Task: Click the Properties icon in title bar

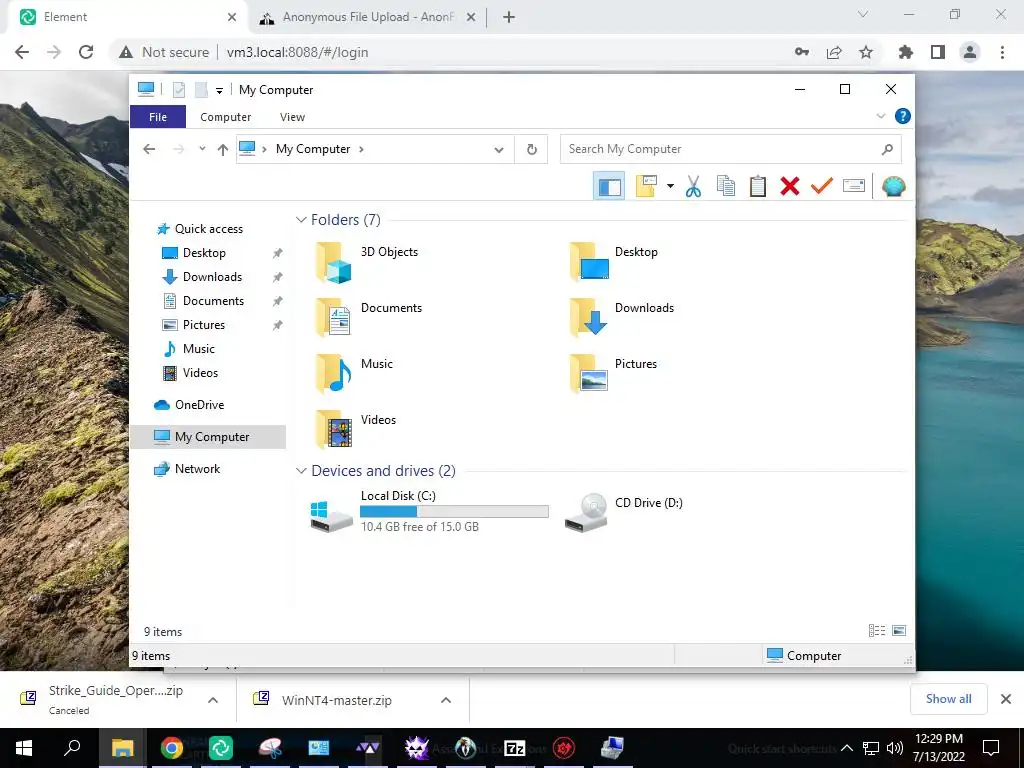Action: [x=178, y=89]
